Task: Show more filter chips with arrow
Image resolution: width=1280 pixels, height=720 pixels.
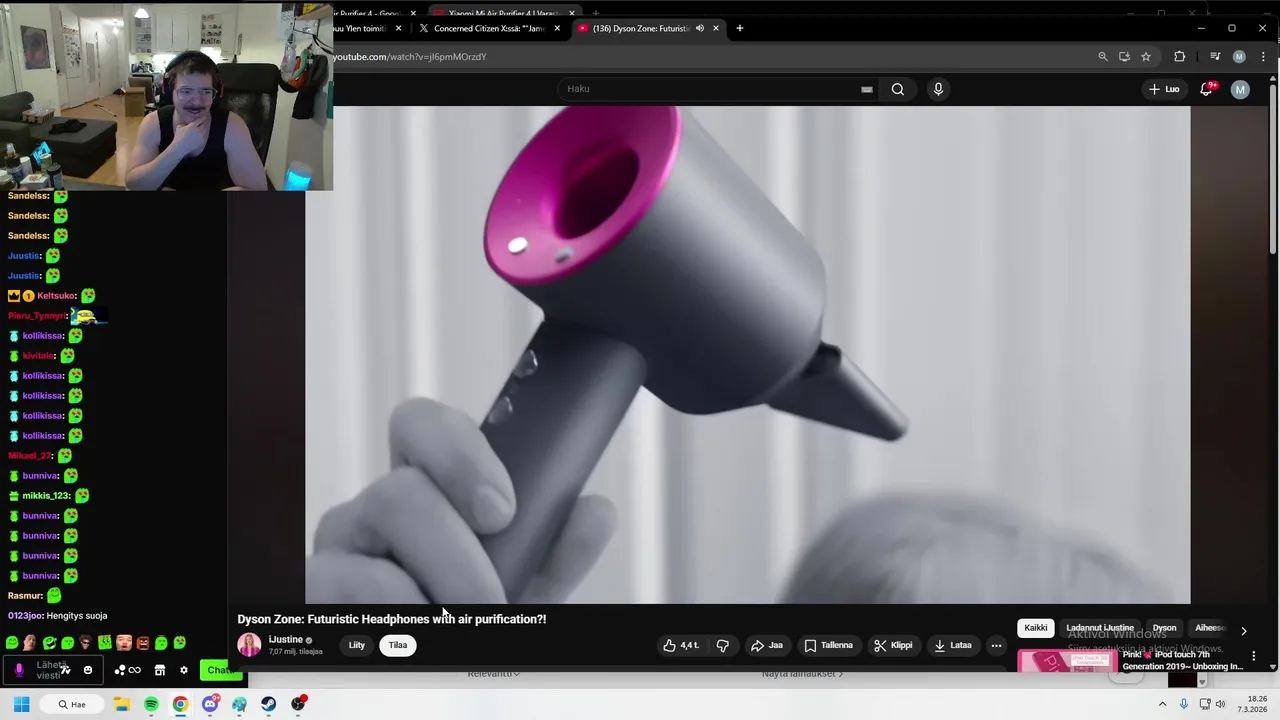Action: [x=1243, y=631]
